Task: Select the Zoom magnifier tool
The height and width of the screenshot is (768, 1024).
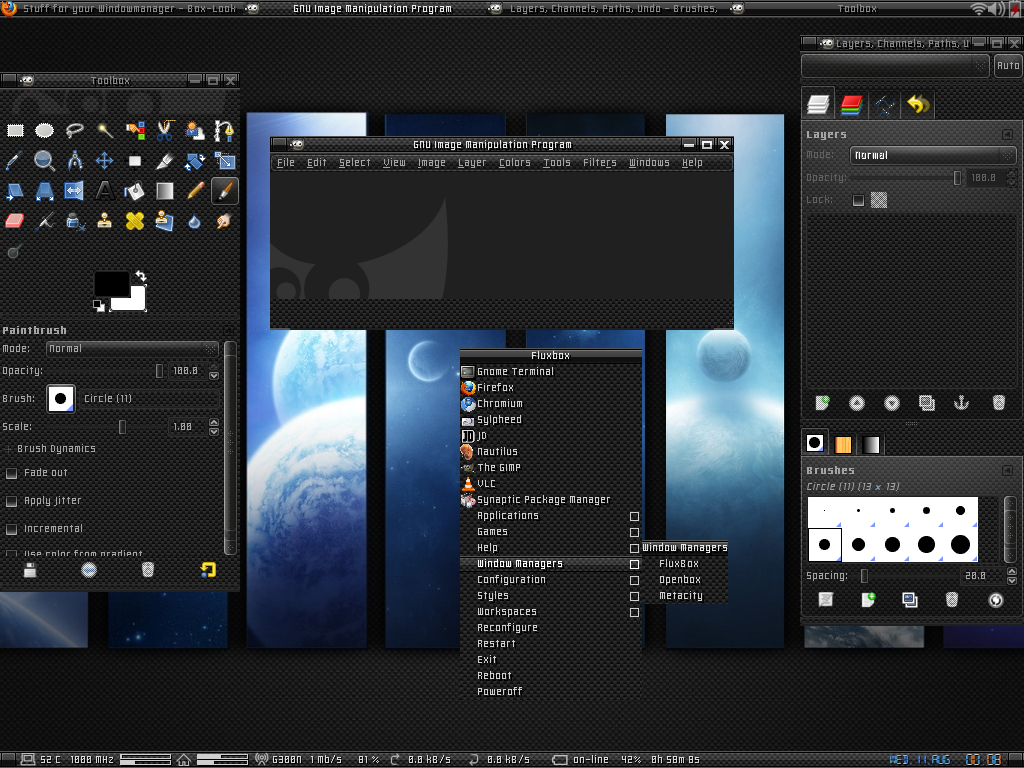Action: [x=44, y=161]
